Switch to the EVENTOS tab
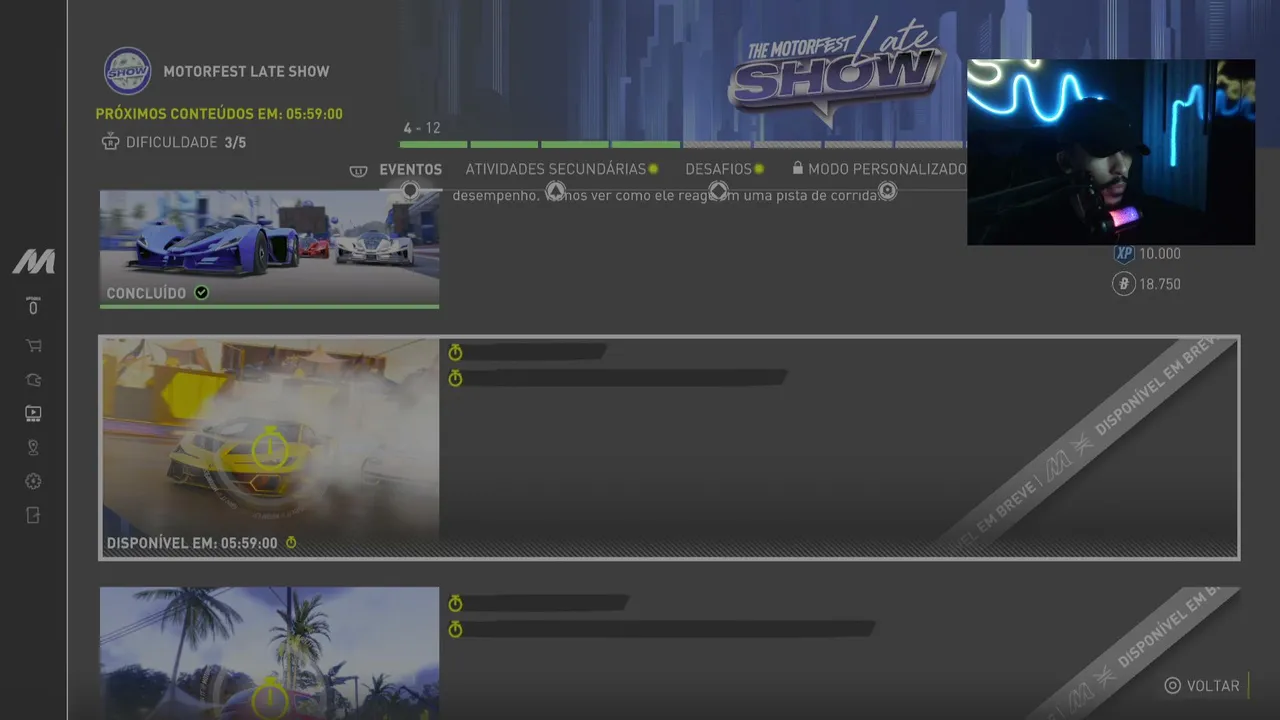The image size is (1280, 720). click(x=410, y=170)
